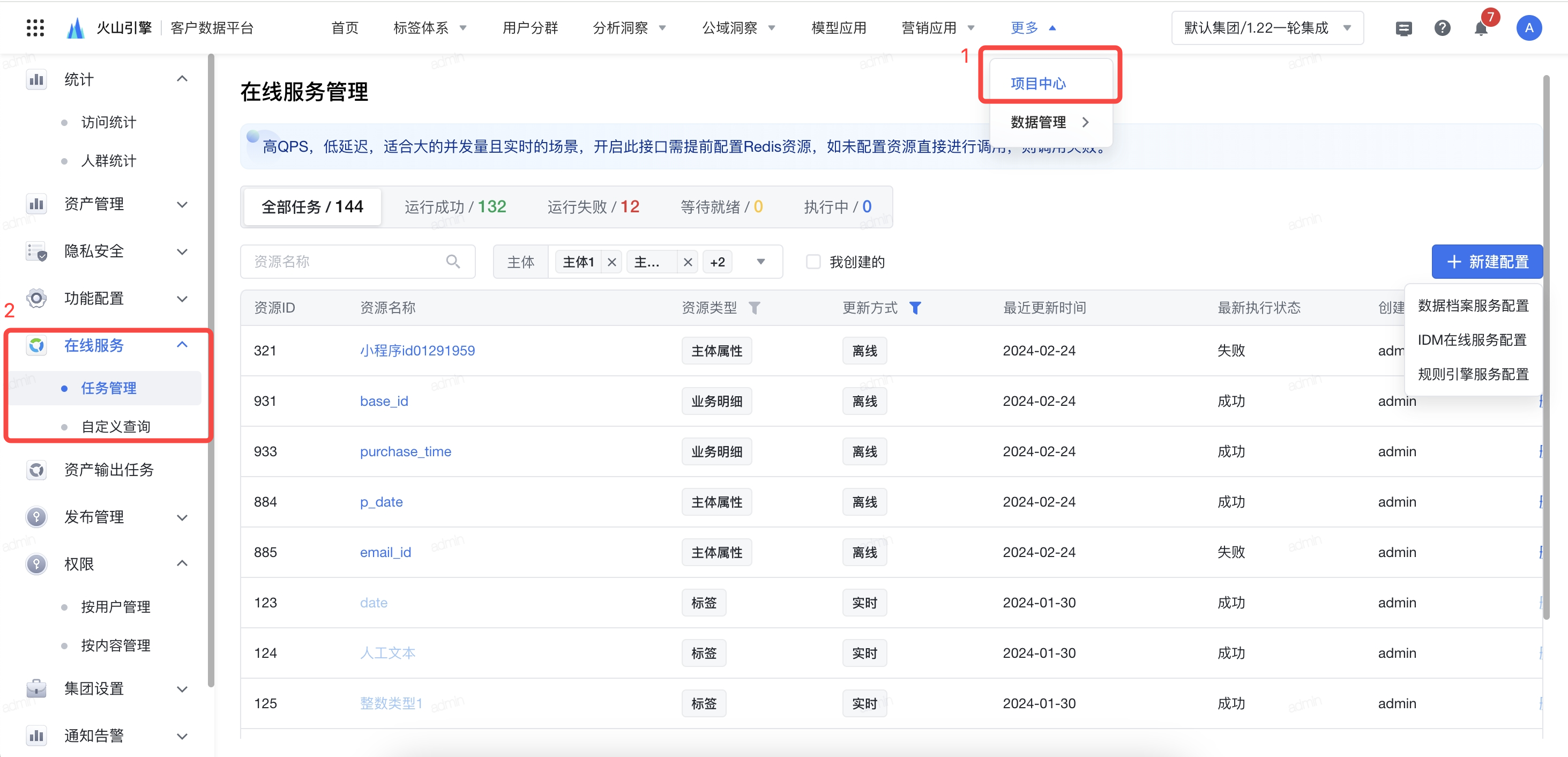Open the p_date resource link
Viewport: 1568px width, 757px height.
(382, 502)
